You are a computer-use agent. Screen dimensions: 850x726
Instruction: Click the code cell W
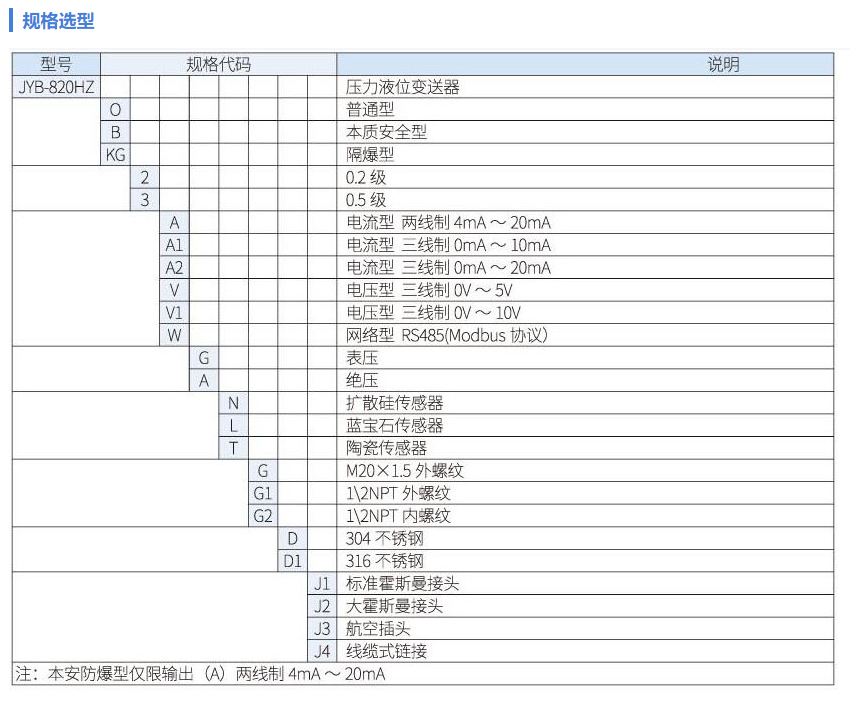tap(175, 335)
